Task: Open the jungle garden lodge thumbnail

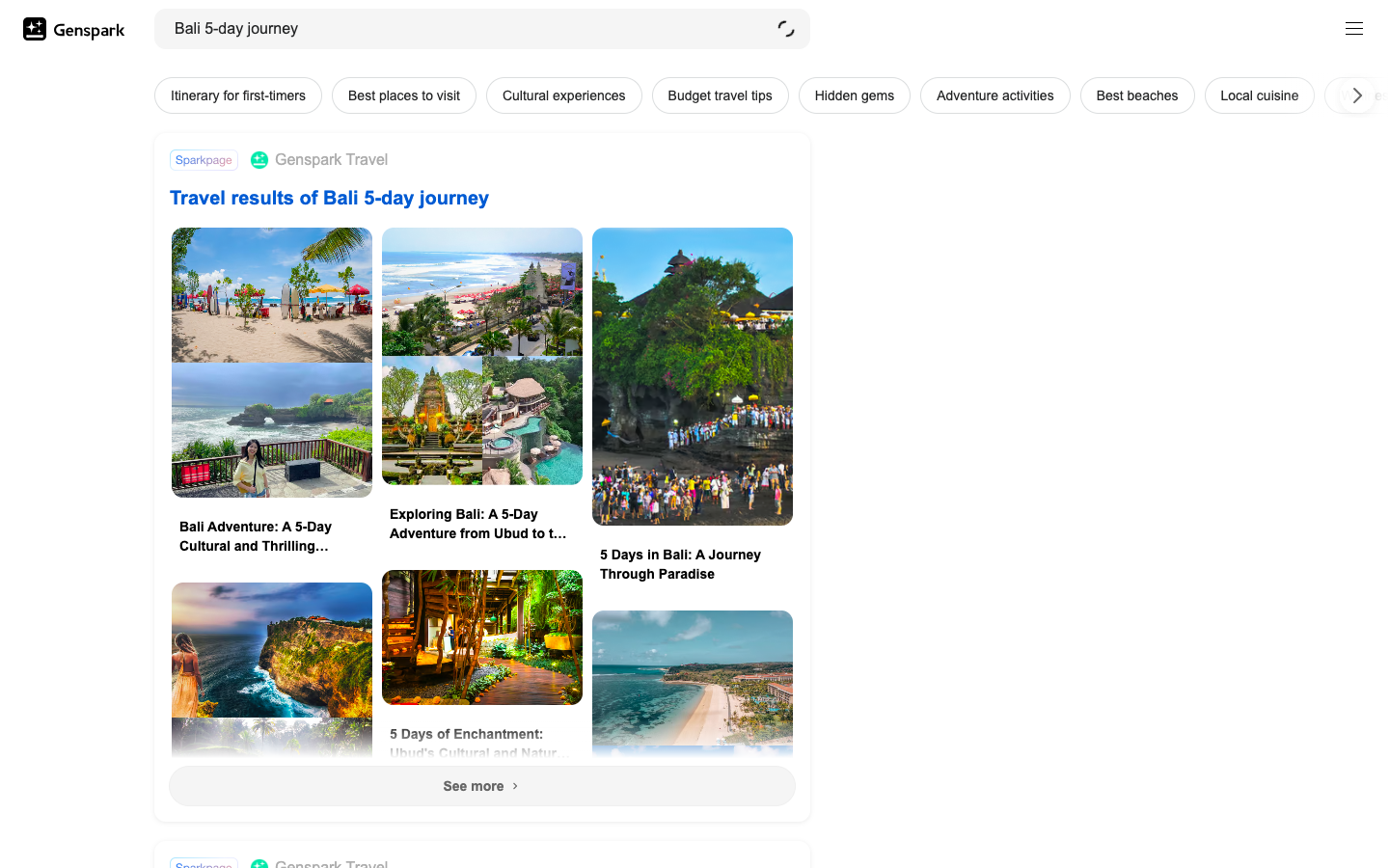Action: click(482, 637)
